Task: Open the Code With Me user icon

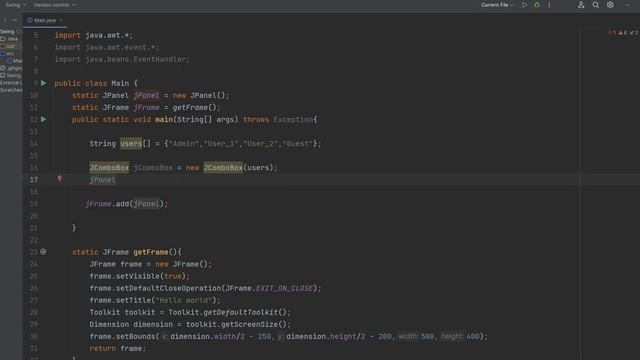Action: pyautogui.click(x=581, y=5)
